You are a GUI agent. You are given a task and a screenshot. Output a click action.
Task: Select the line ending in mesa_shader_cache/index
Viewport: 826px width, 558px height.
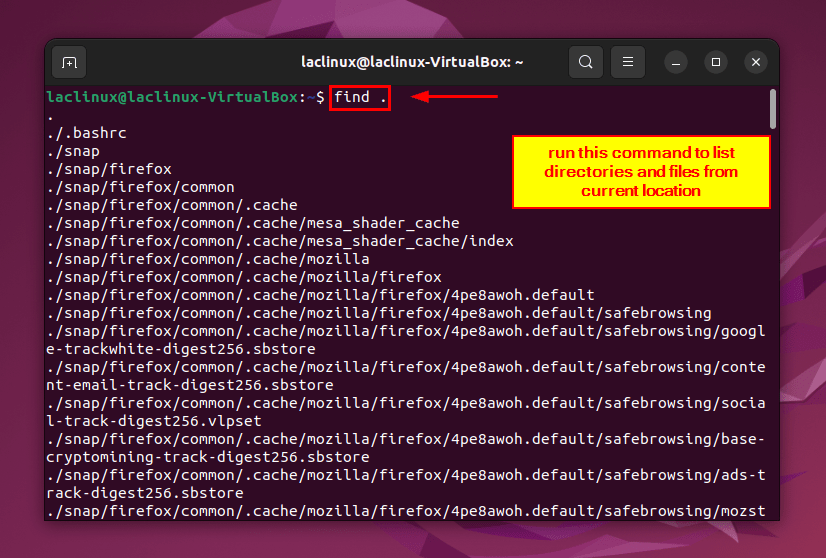pyautogui.click(x=280, y=241)
